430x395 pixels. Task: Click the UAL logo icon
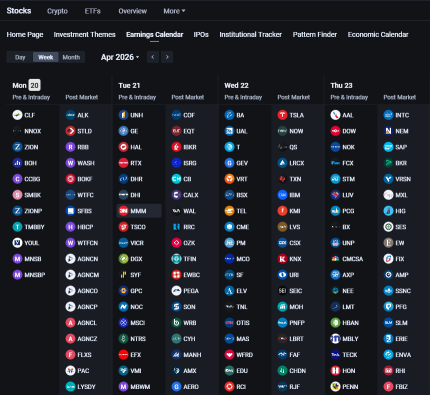[229, 131]
